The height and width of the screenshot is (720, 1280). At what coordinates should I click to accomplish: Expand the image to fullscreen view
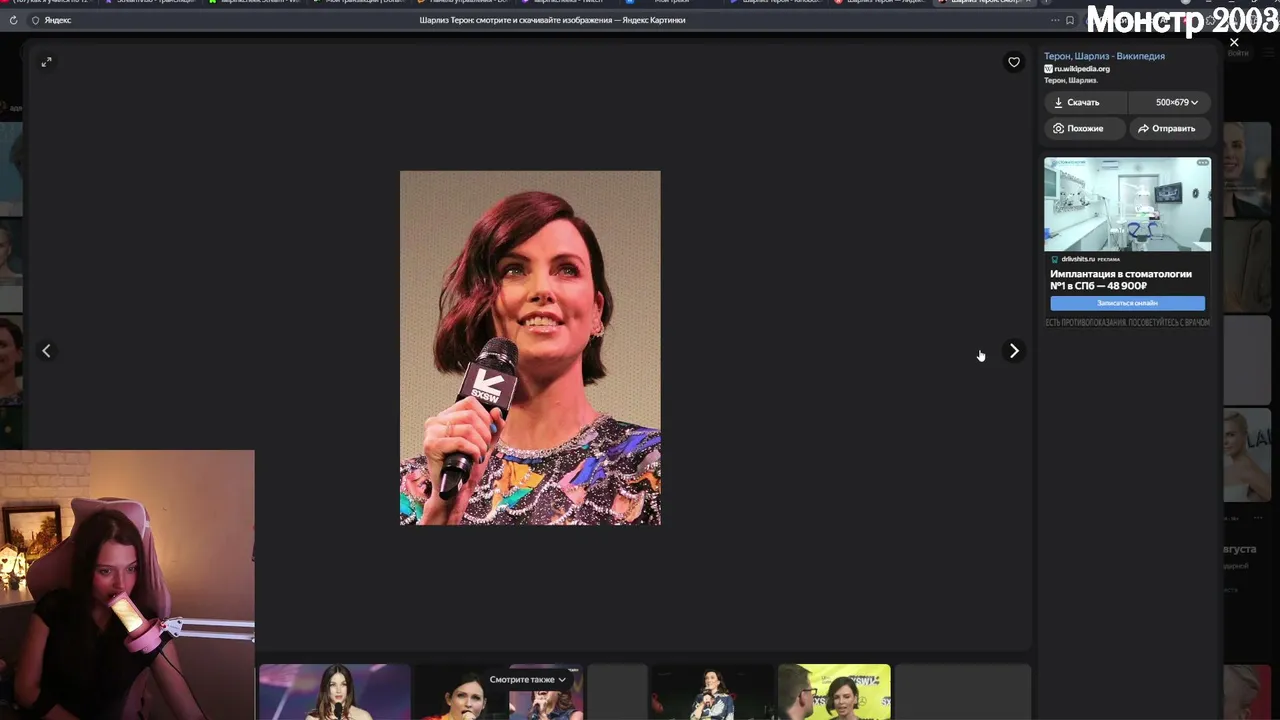(46, 62)
